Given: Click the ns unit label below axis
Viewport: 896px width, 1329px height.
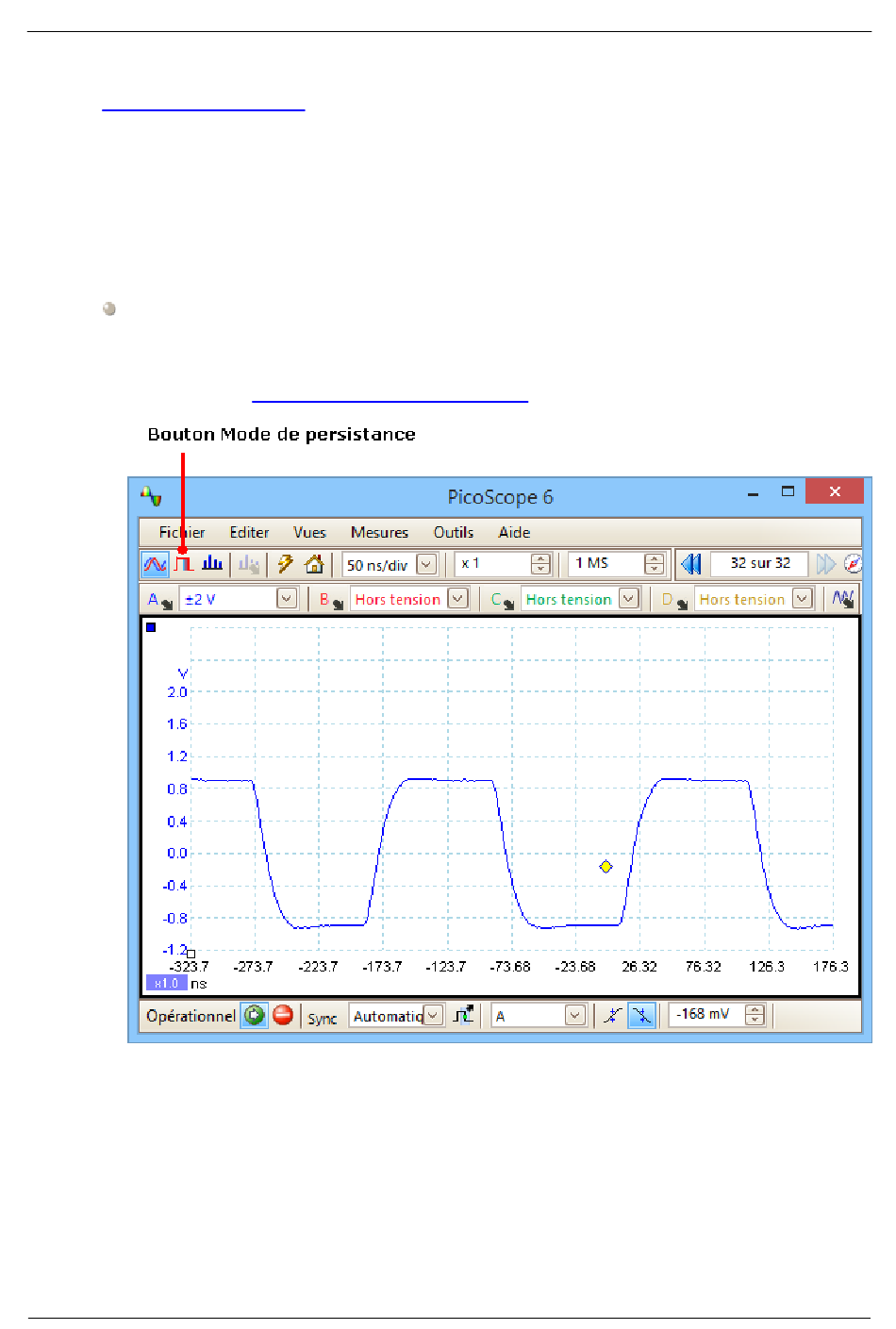Looking at the screenshot, I should coord(198,984).
